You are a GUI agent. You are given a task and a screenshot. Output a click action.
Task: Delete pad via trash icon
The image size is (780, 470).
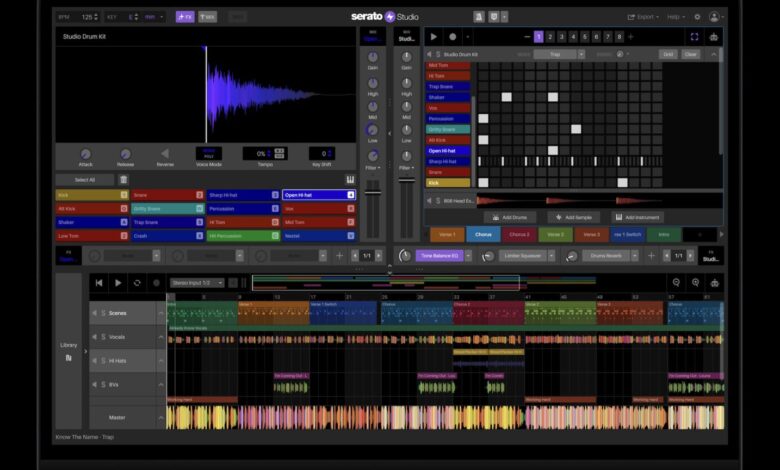tap(123, 180)
